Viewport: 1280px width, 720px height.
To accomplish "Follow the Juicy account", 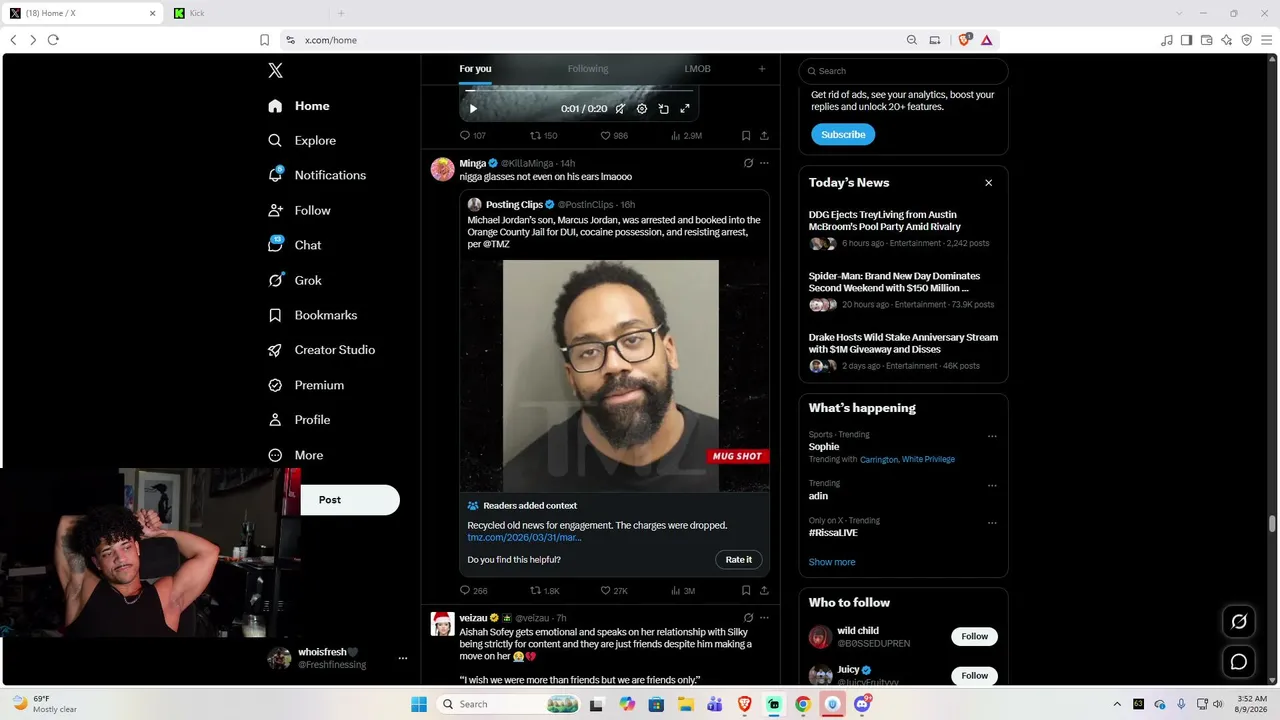I will [975, 676].
